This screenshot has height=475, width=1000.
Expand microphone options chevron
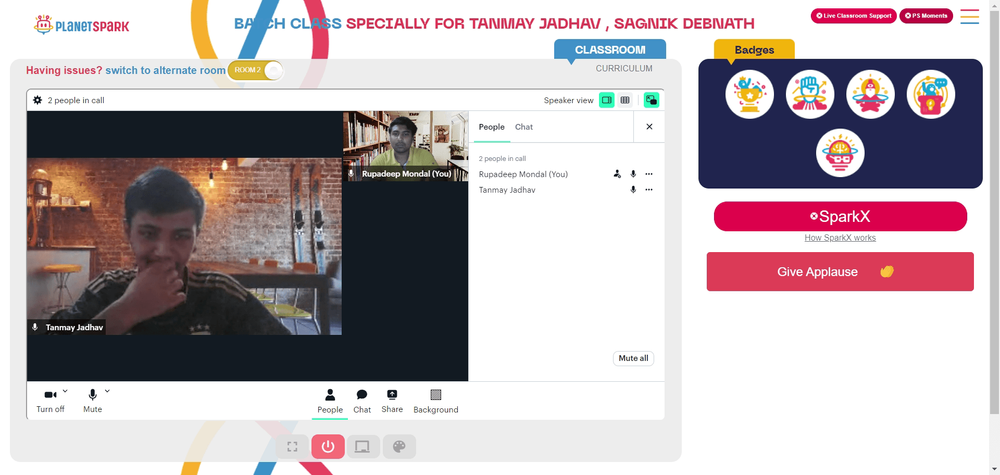point(107,391)
